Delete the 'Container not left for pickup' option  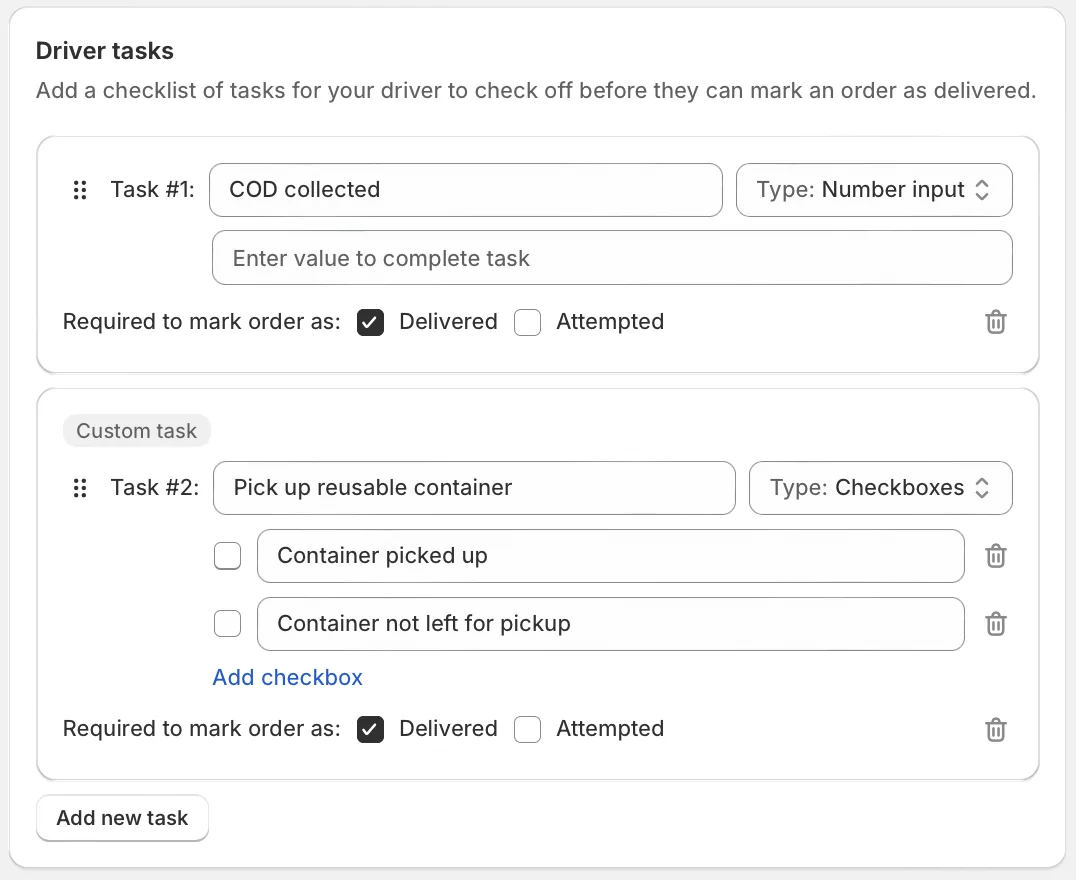[996, 624]
